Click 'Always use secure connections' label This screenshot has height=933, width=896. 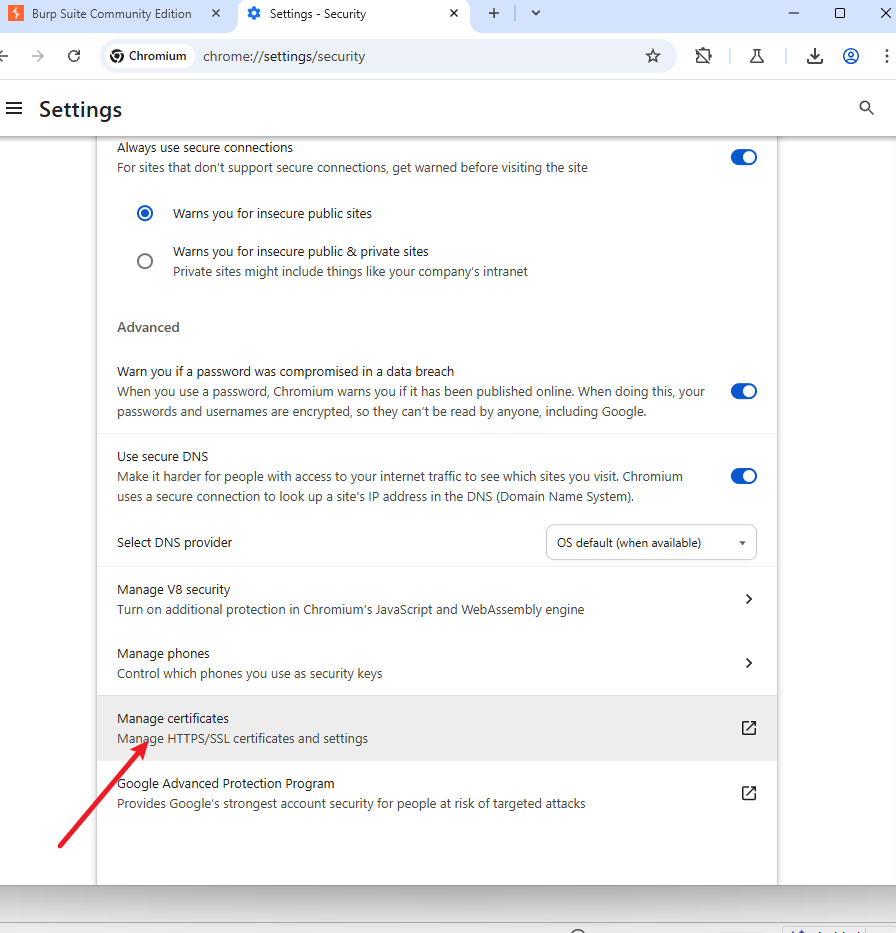(205, 148)
